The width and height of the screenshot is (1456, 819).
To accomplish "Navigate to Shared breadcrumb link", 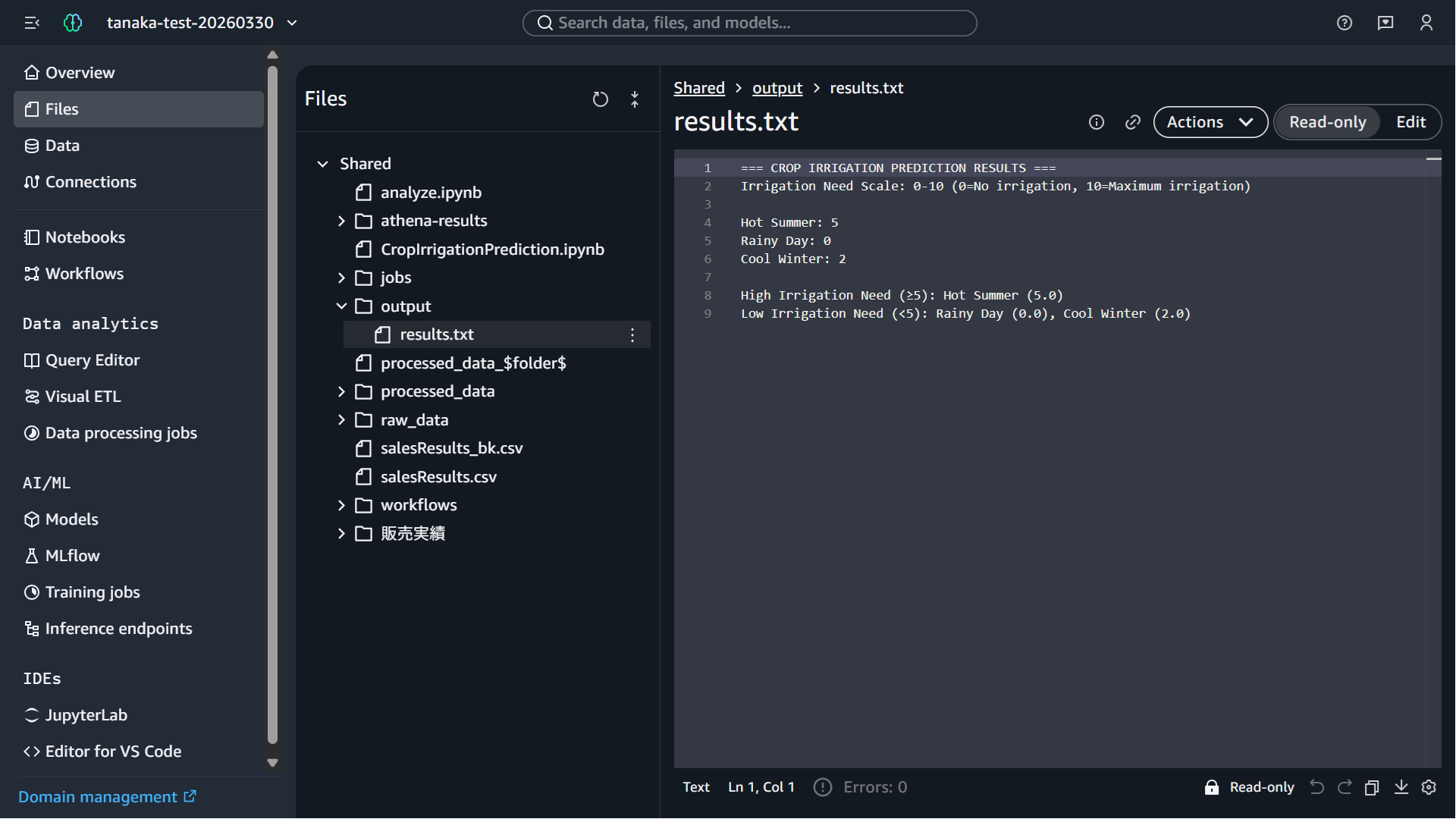I will (699, 88).
